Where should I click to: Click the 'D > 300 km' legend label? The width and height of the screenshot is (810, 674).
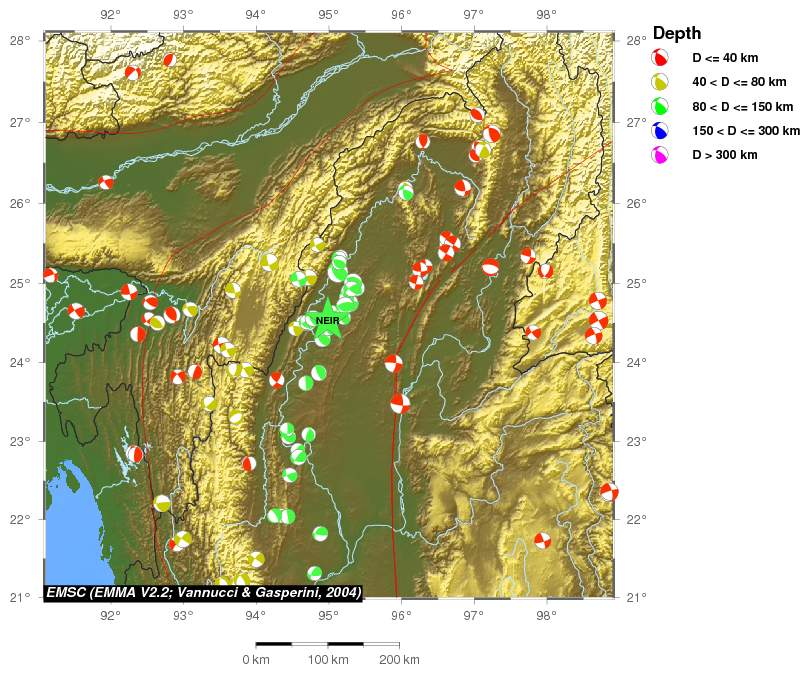coord(725,155)
